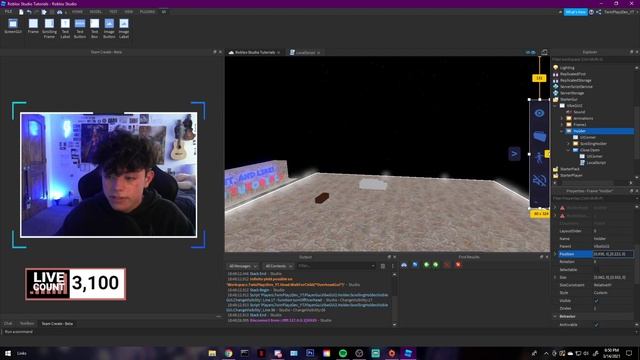The width and height of the screenshot is (640, 360).
Task: Insert an Image Button element
Action: [109, 29]
